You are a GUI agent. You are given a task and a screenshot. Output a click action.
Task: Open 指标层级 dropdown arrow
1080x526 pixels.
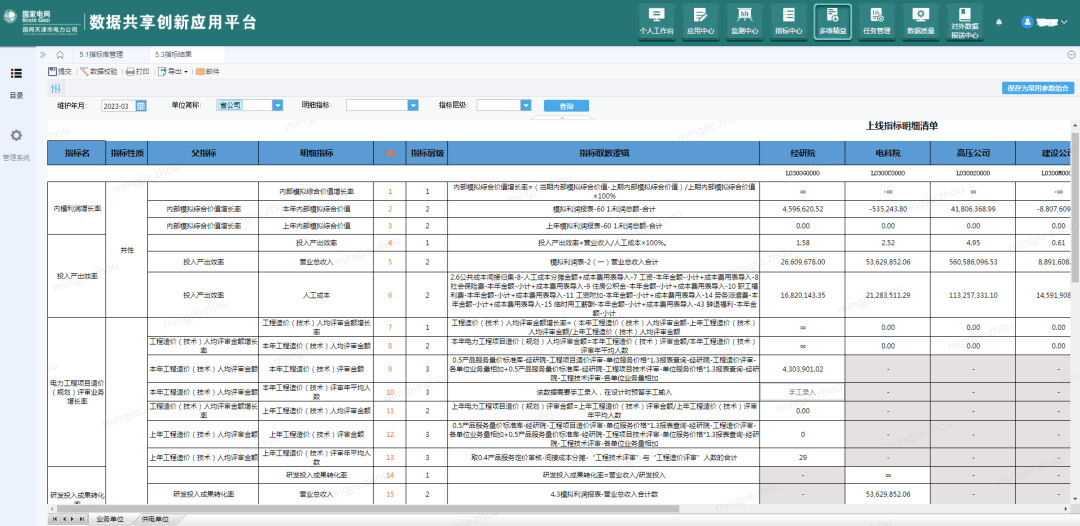pos(526,105)
